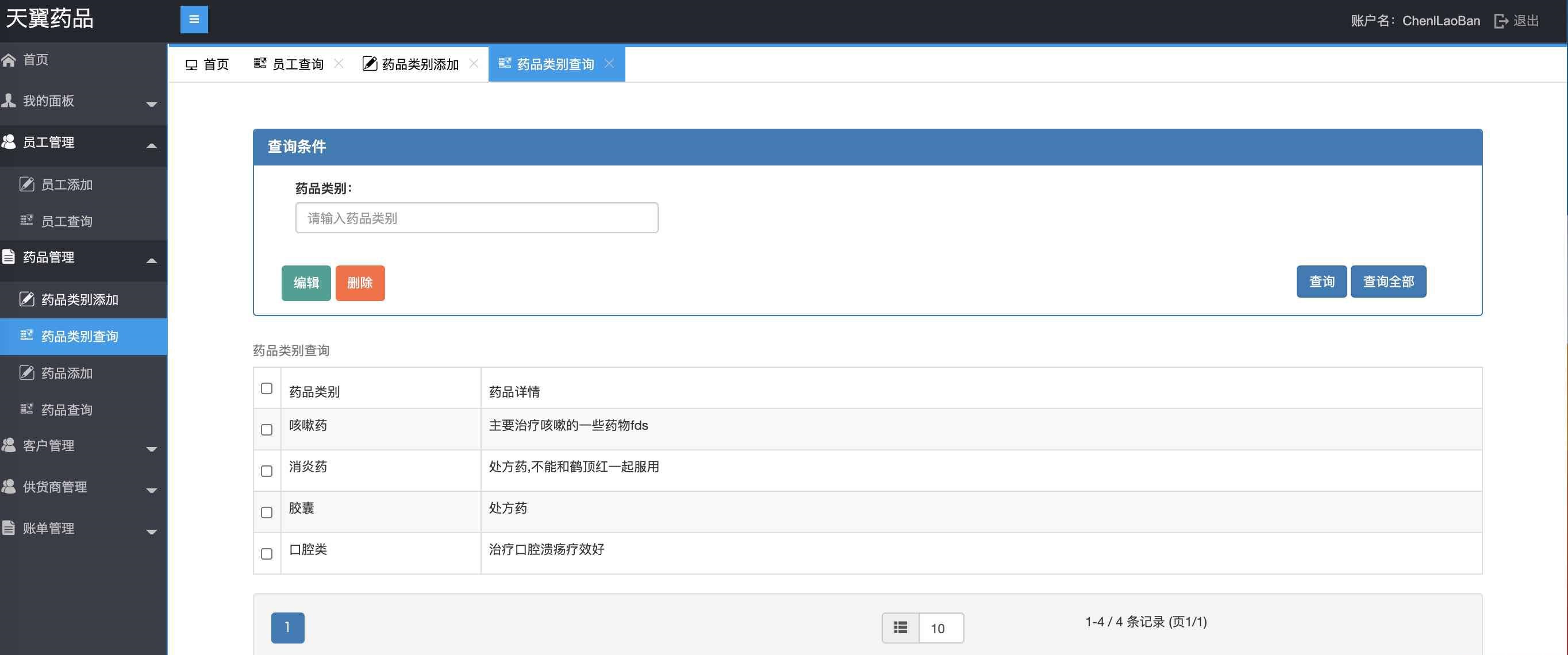Click the list-view icon beside page size 10

pos(900,627)
